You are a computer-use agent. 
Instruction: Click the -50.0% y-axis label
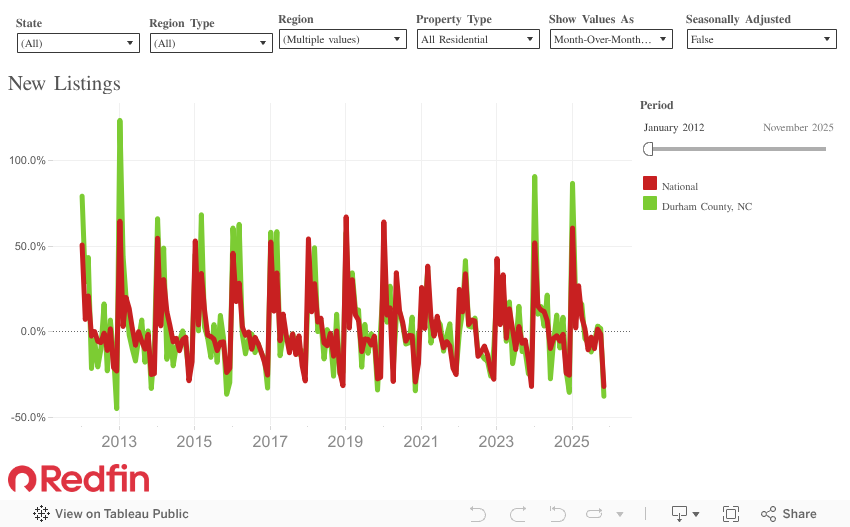[28, 417]
